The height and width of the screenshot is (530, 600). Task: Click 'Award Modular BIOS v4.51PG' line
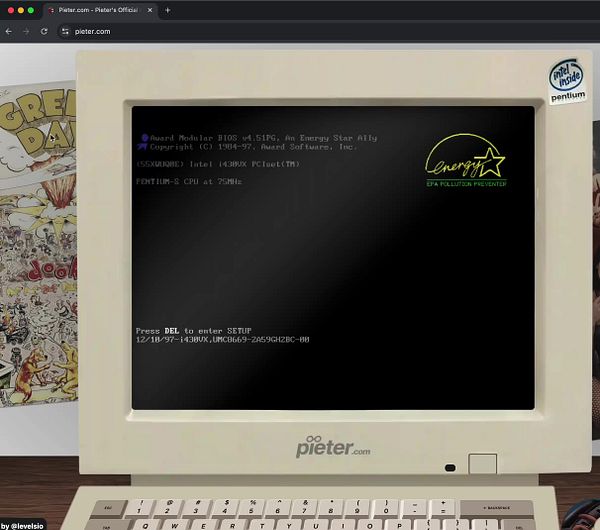coord(263,138)
